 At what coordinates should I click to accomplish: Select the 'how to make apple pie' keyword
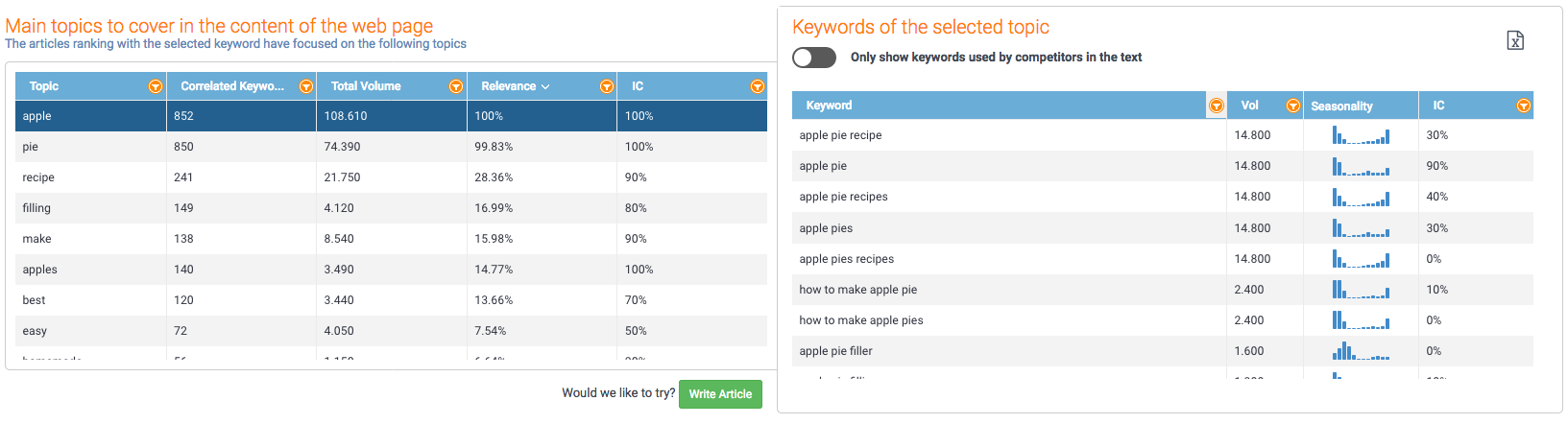point(858,290)
